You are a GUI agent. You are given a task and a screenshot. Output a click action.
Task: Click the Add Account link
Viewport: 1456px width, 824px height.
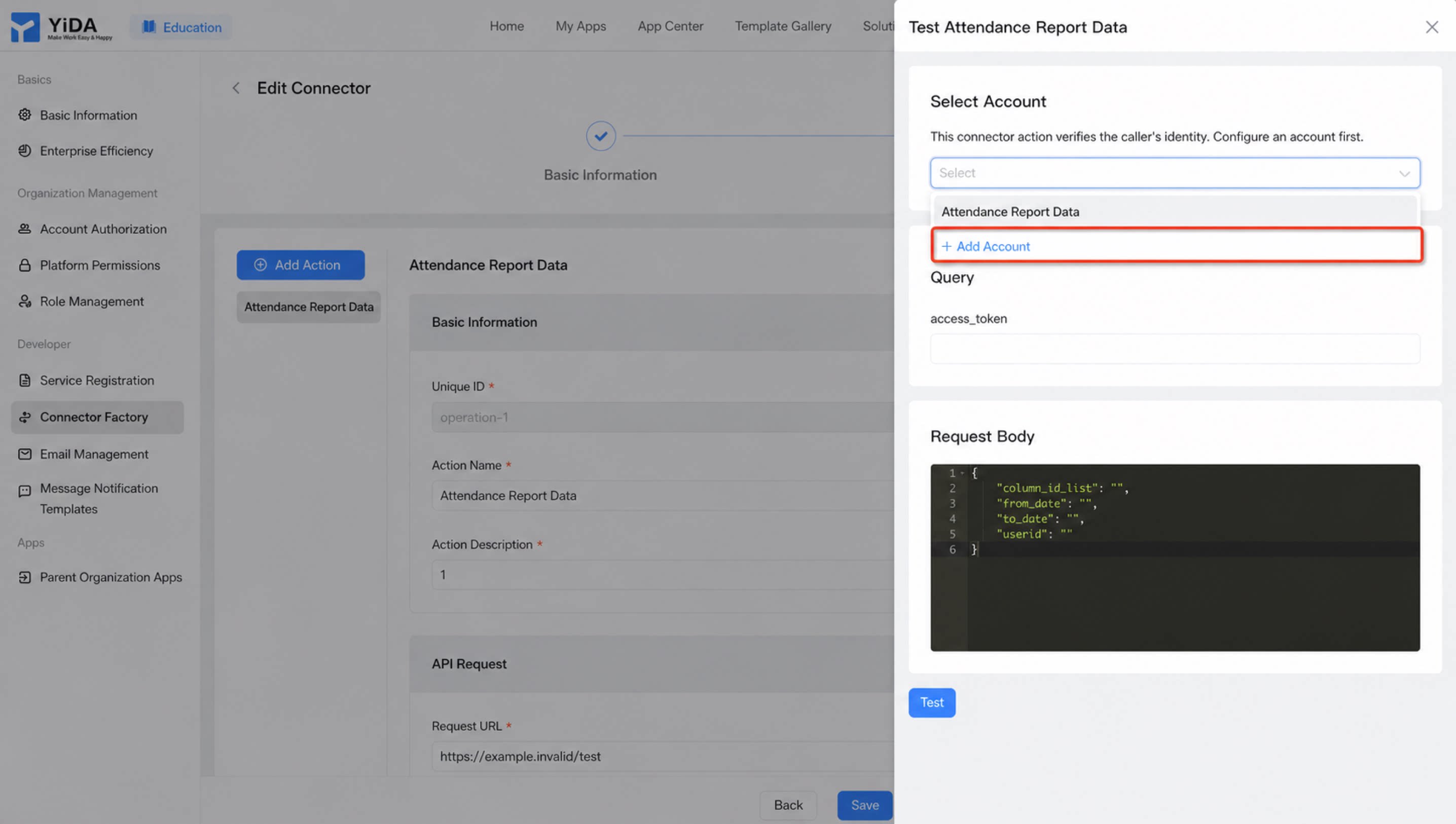tap(986, 246)
